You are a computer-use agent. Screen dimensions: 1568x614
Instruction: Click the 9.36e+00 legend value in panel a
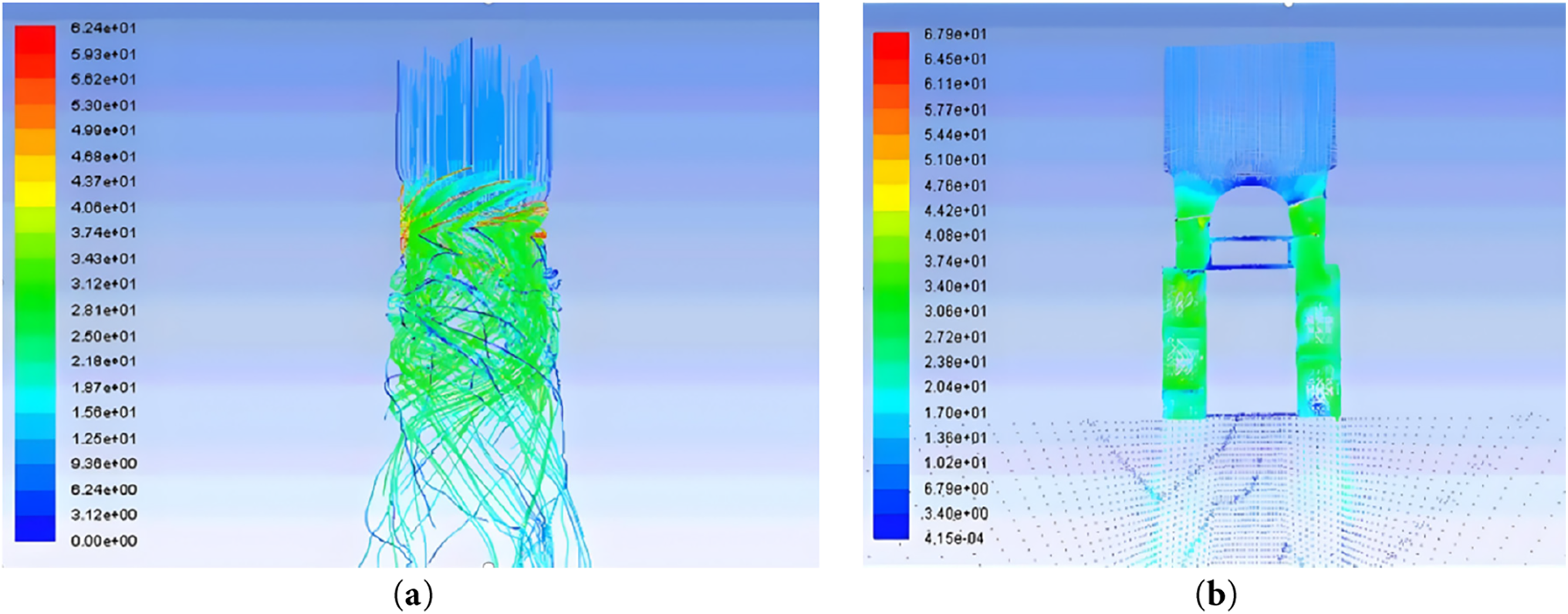pos(103,464)
